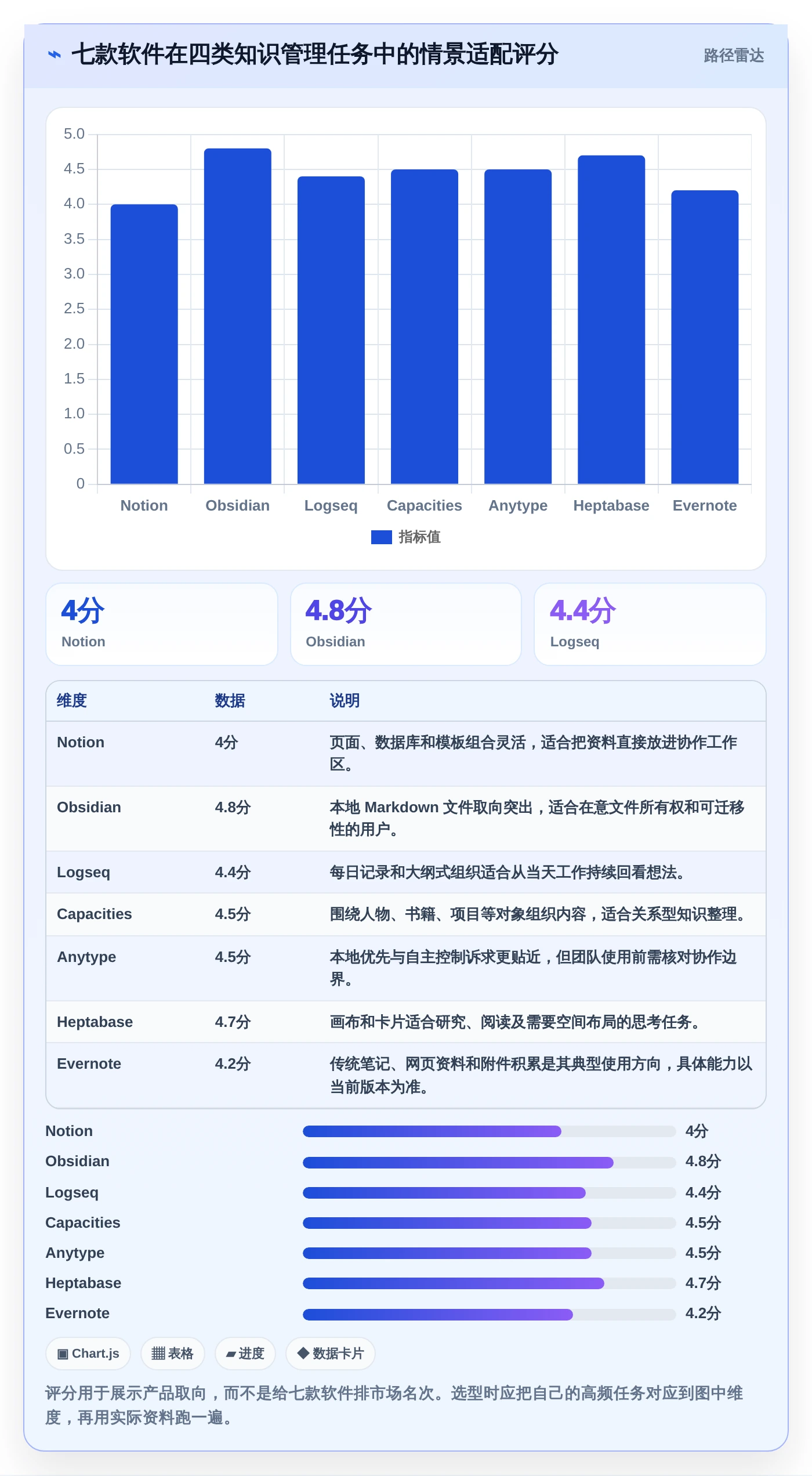Click the Heptabase bar in the chart

(611, 320)
